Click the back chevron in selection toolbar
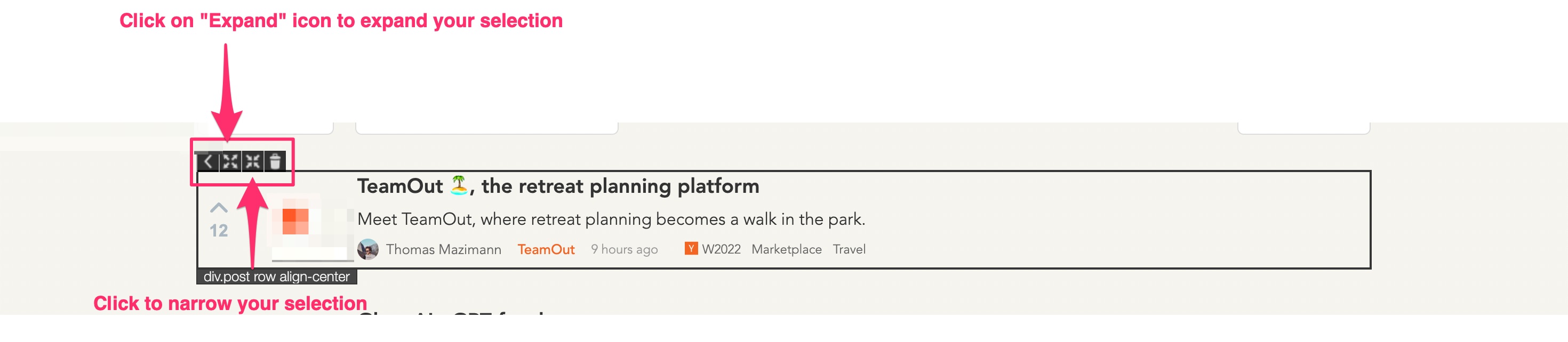This screenshot has width=1568, height=342. tap(207, 161)
